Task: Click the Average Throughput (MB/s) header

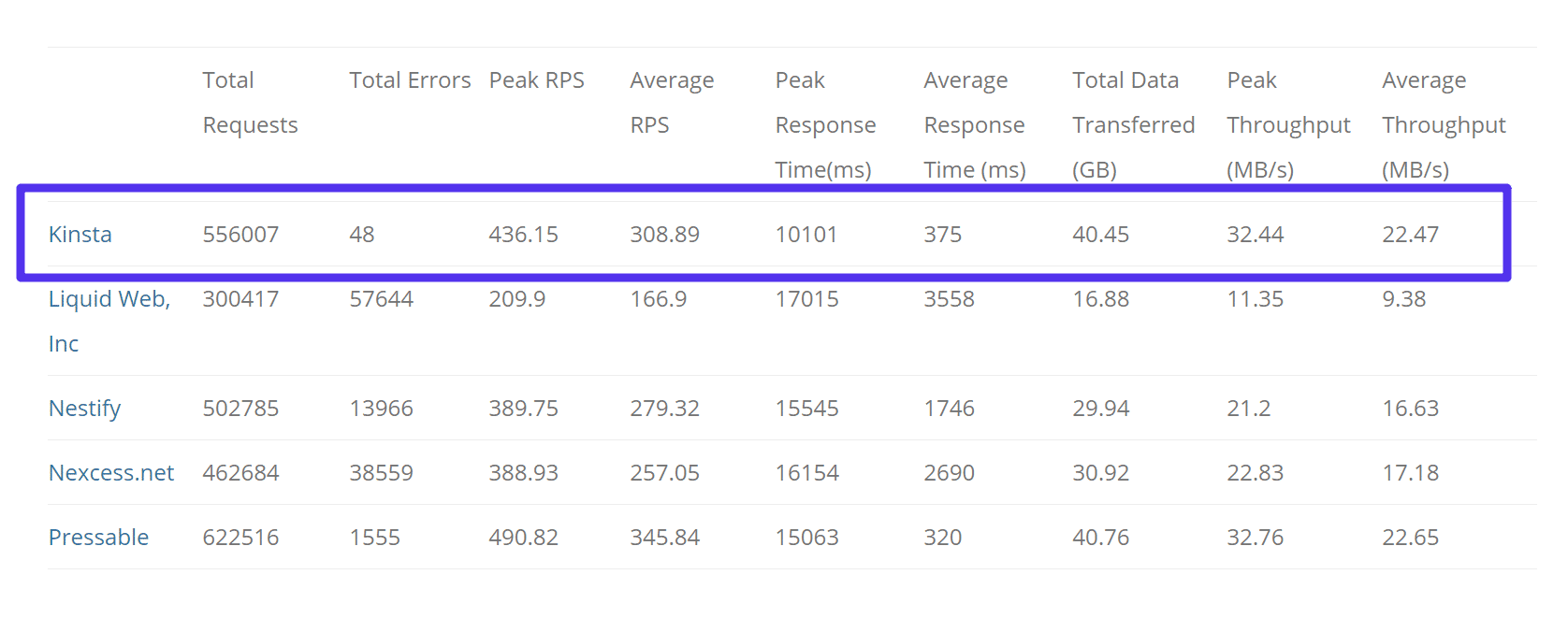Action: (x=1444, y=125)
